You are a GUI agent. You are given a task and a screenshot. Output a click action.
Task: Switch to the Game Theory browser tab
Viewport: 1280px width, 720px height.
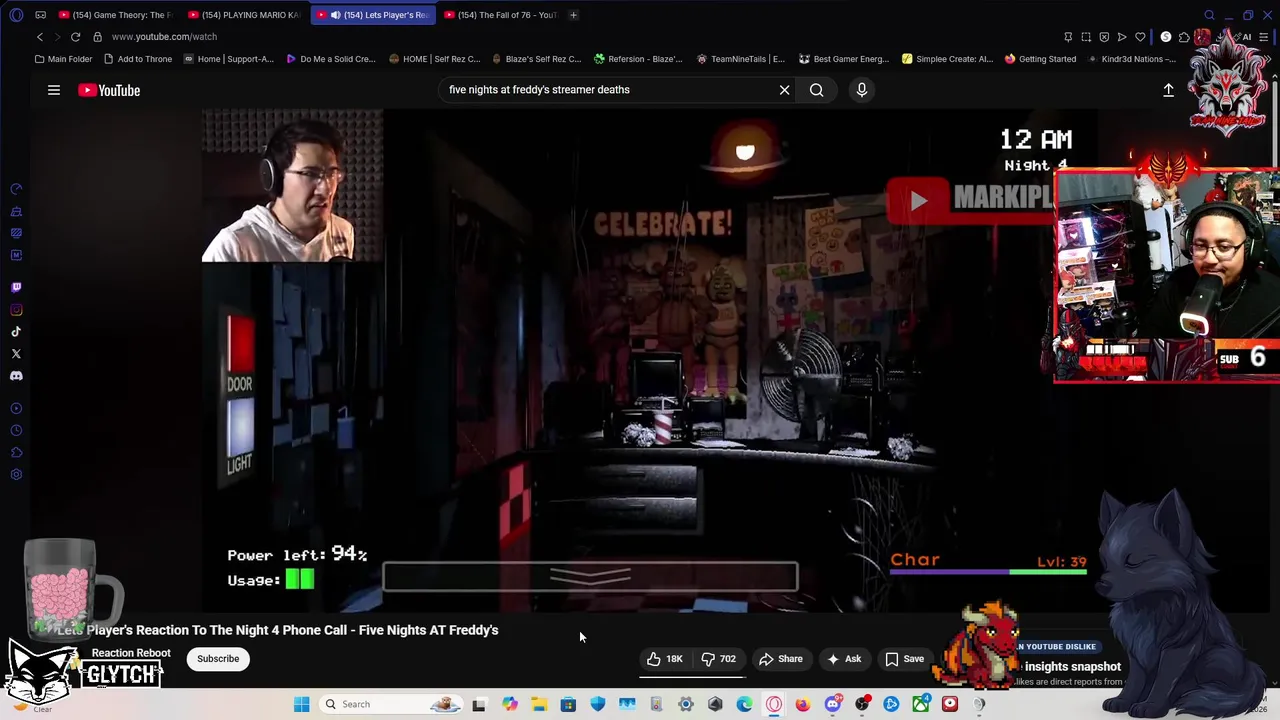[115, 15]
